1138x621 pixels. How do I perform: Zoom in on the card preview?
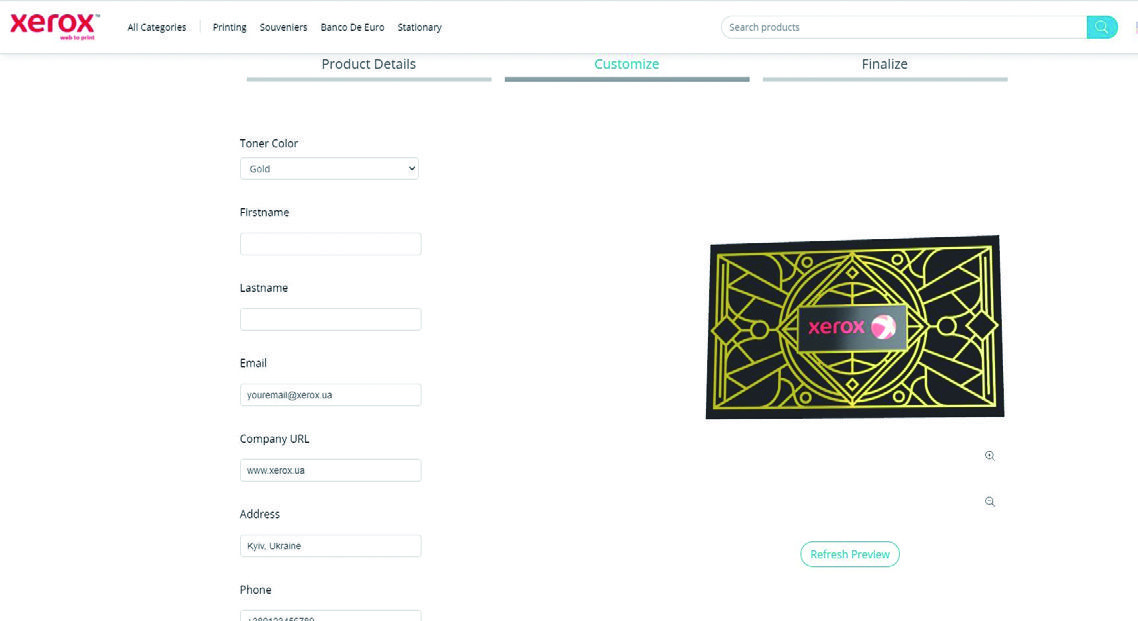(x=989, y=456)
